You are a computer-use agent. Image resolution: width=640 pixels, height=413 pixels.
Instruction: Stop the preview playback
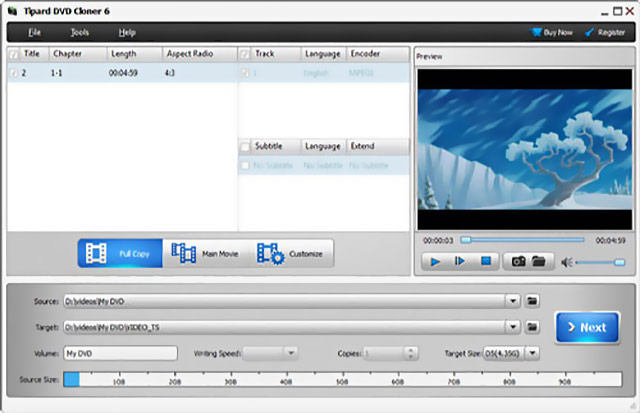click(x=485, y=261)
